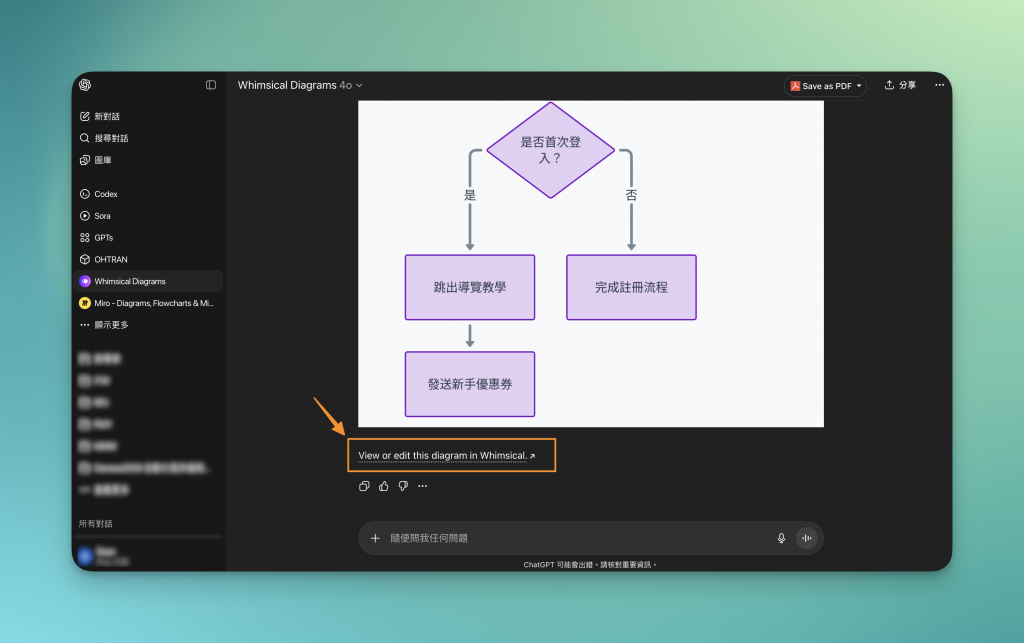Click the thumbs down icon

(403, 486)
